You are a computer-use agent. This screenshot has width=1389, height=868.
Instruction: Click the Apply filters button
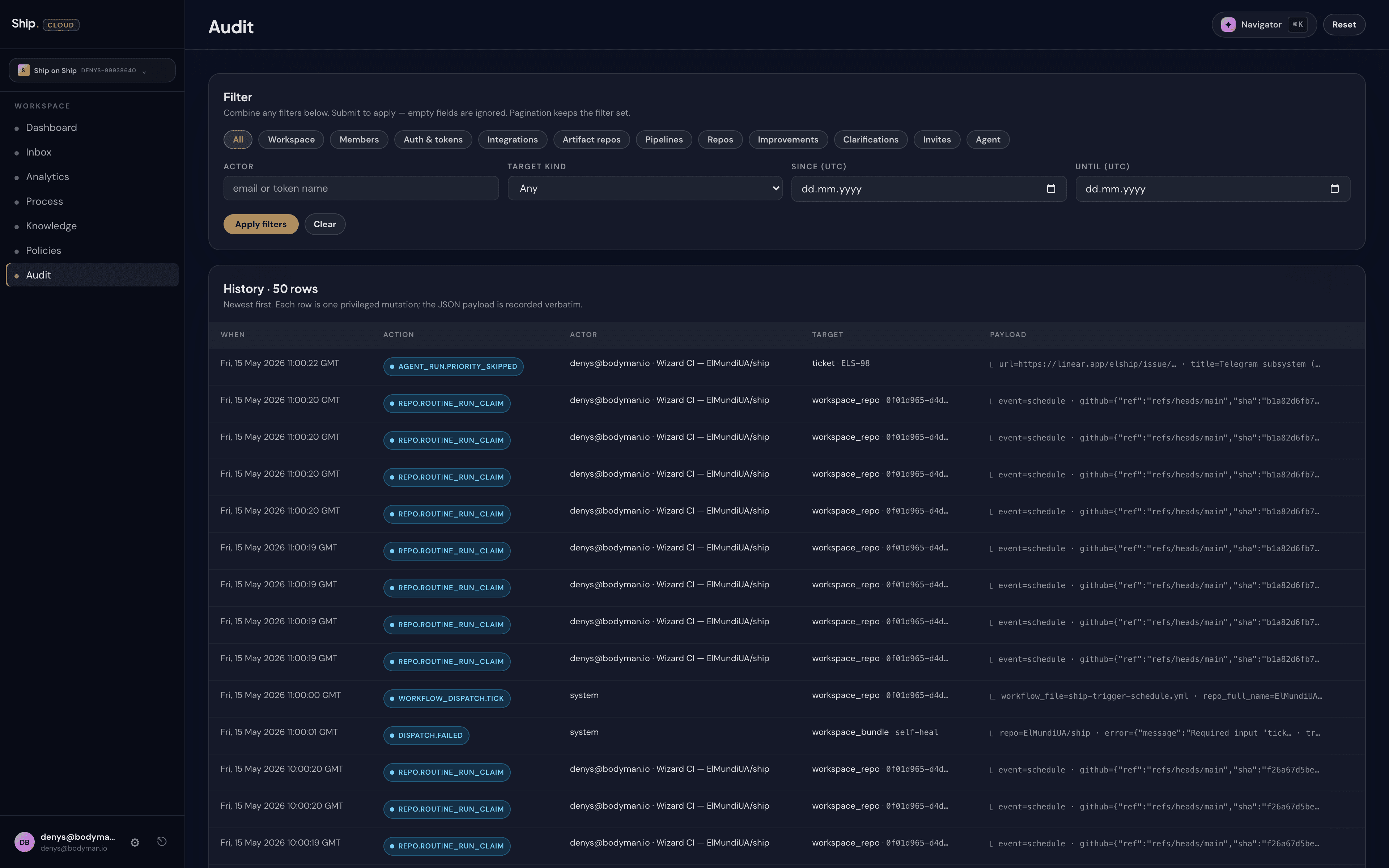tap(260, 224)
